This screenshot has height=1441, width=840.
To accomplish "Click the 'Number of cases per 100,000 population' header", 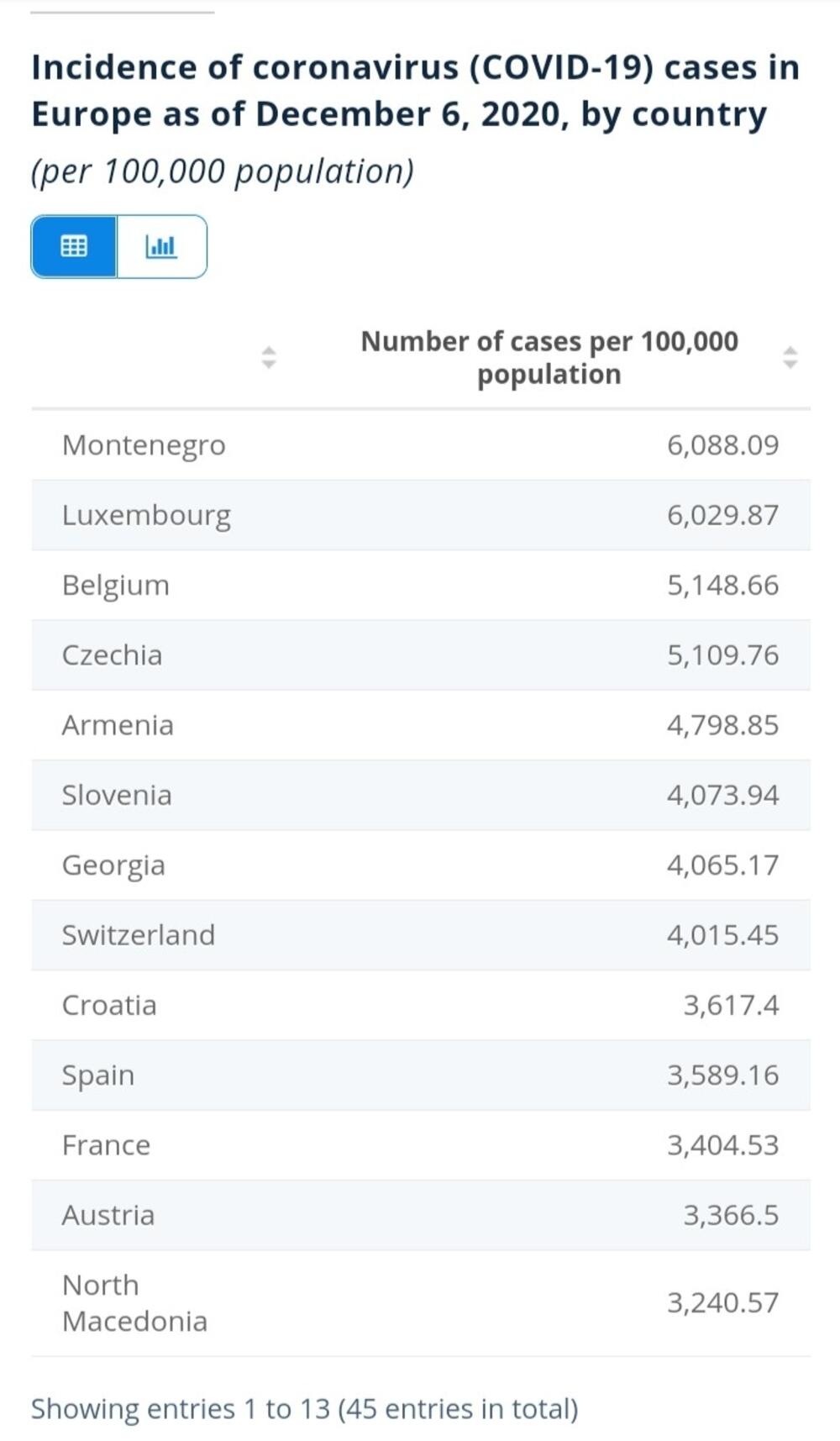I will click(x=549, y=357).
